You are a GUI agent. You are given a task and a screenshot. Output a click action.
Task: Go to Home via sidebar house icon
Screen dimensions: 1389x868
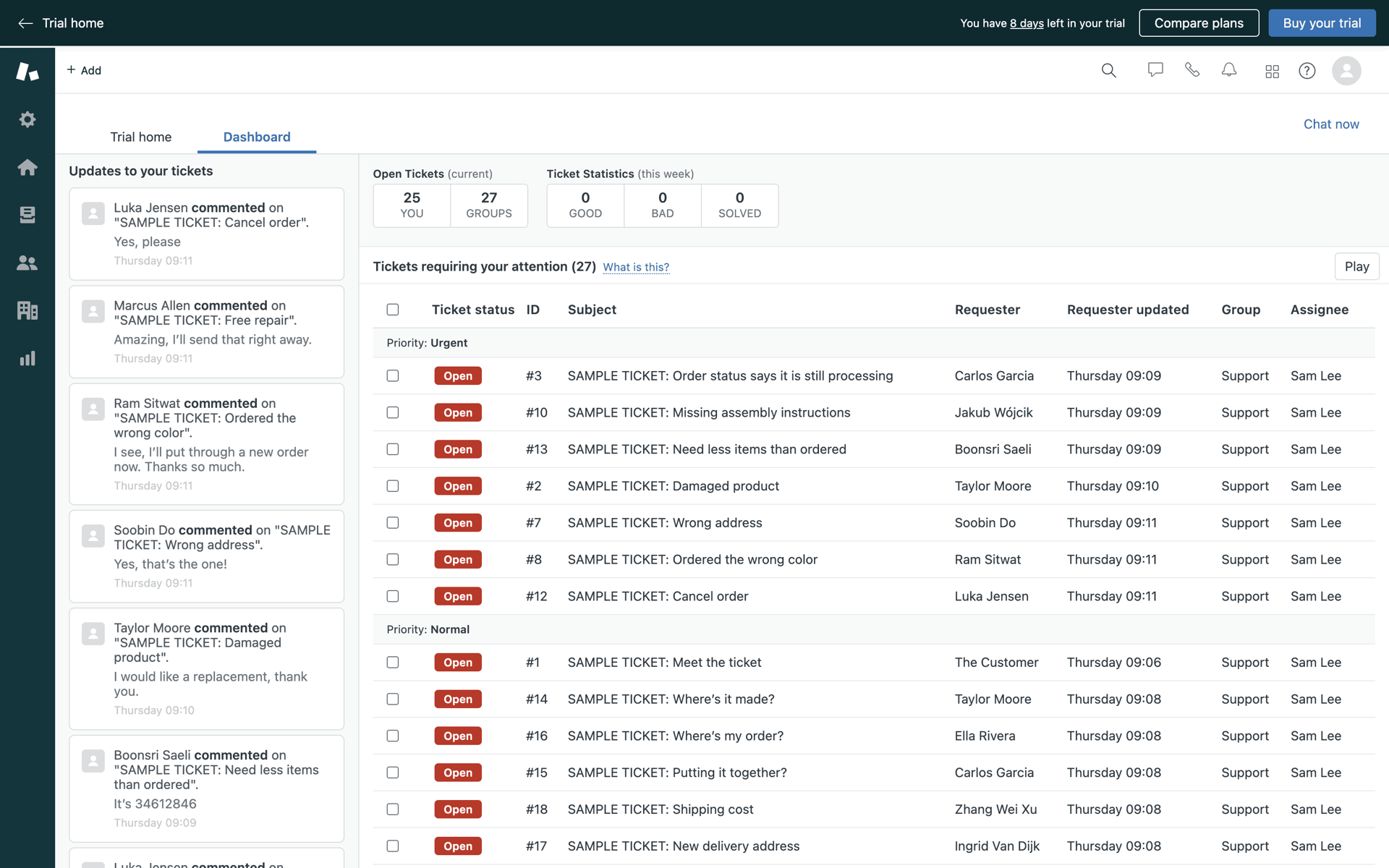click(x=27, y=167)
